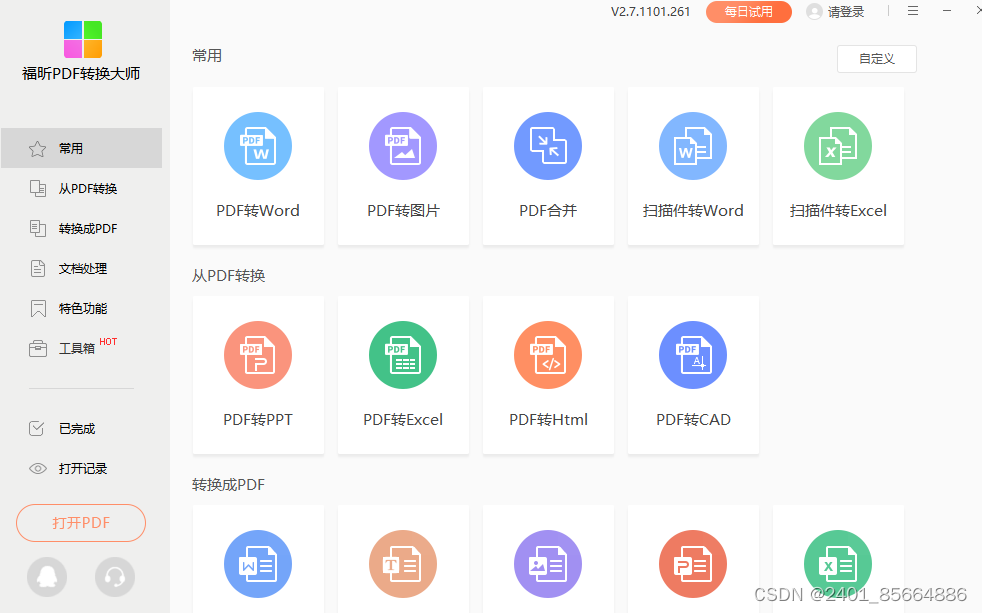Select 常用 in the sidebar

pyautogui.click(x=81, y=148)
